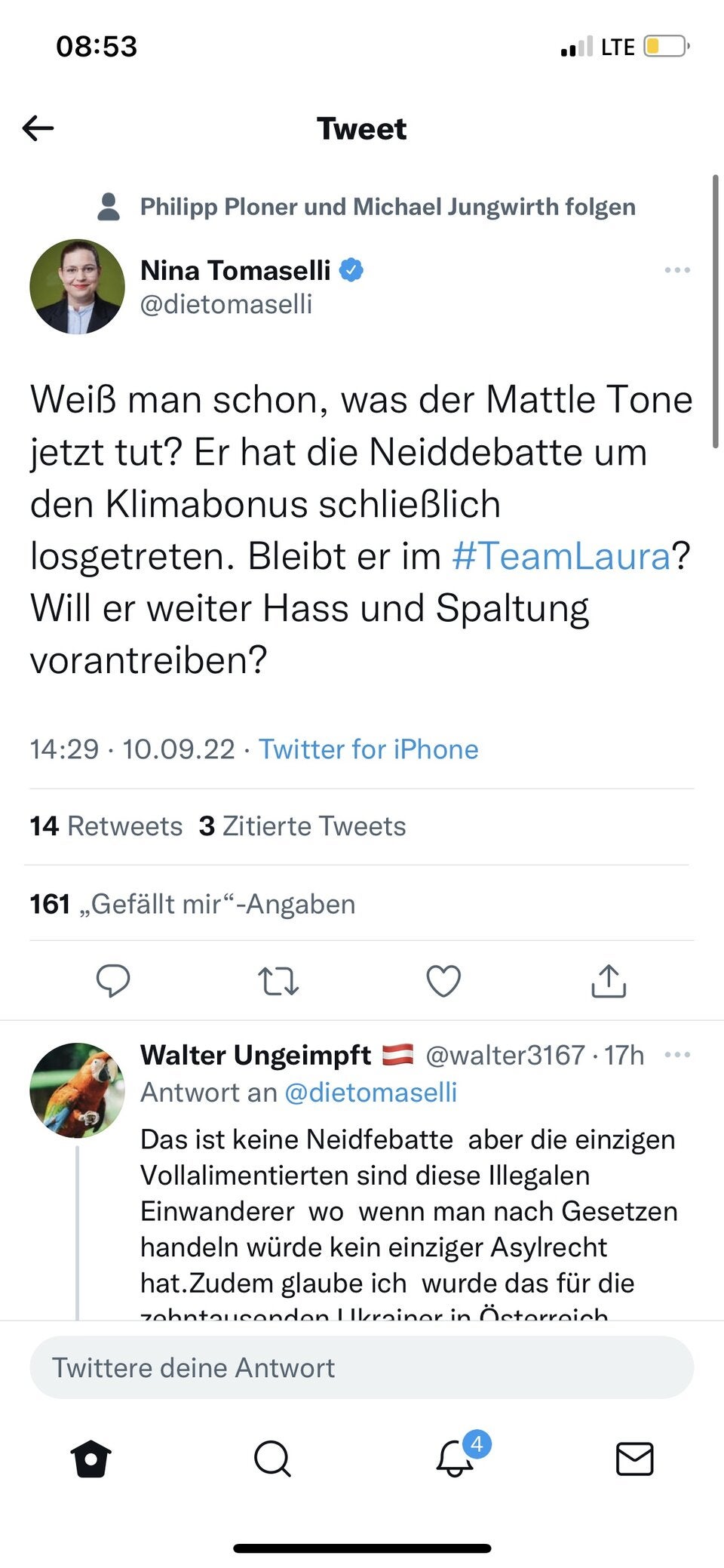Open Twitter search via magnifier icon

272,1459
